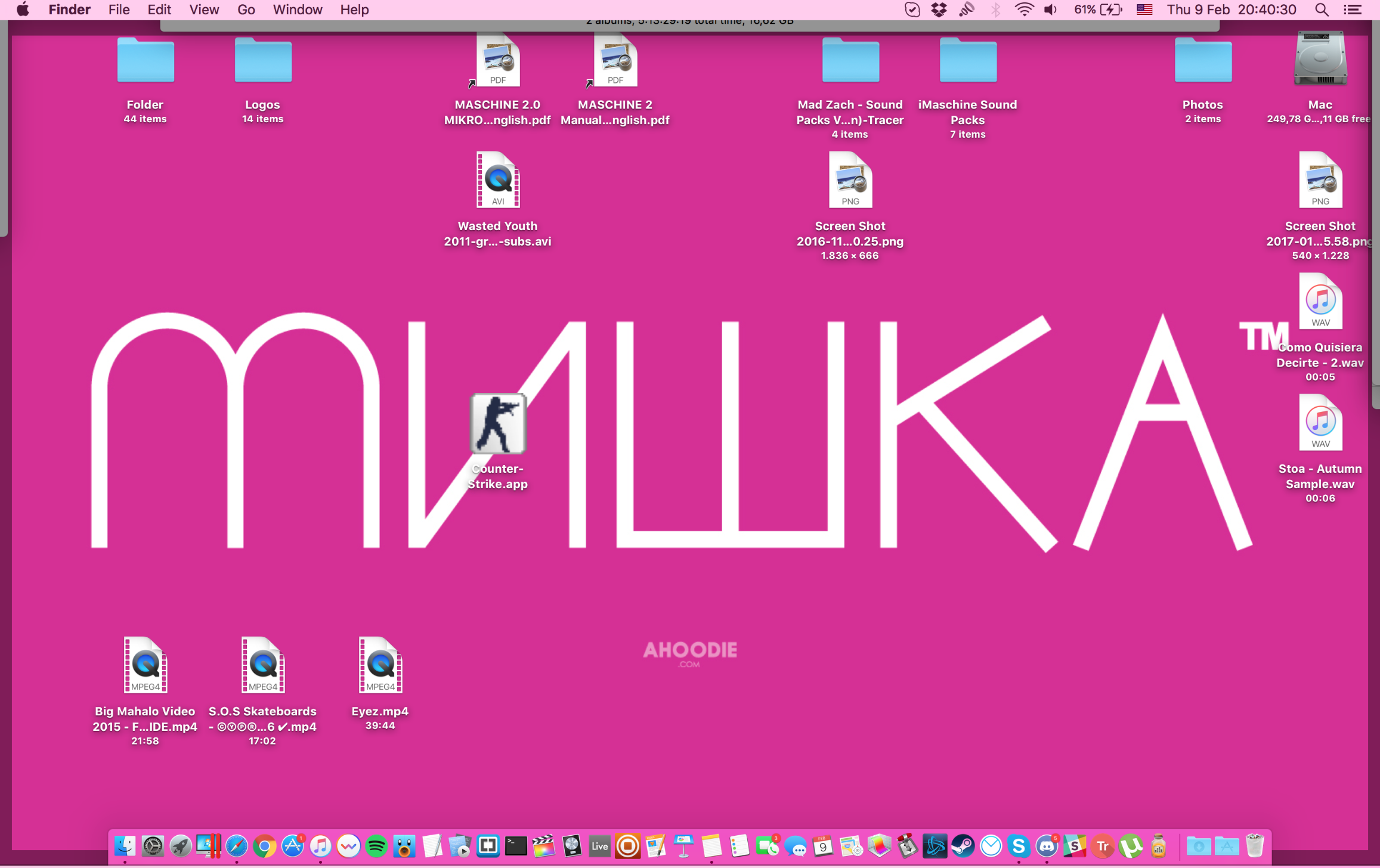Click the uTorrent dock icon
Viewport: 1380px width, 868px height.
(1131, 846)
